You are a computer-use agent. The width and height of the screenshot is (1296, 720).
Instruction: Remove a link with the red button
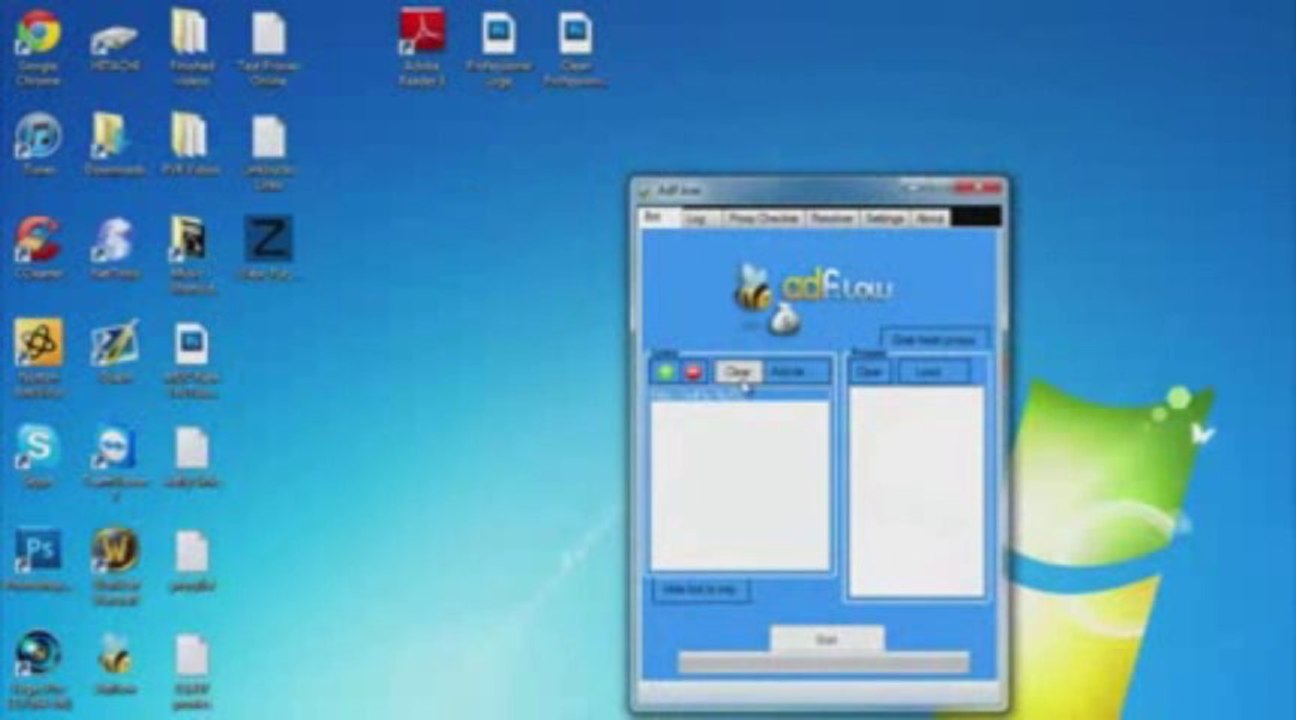693,372
